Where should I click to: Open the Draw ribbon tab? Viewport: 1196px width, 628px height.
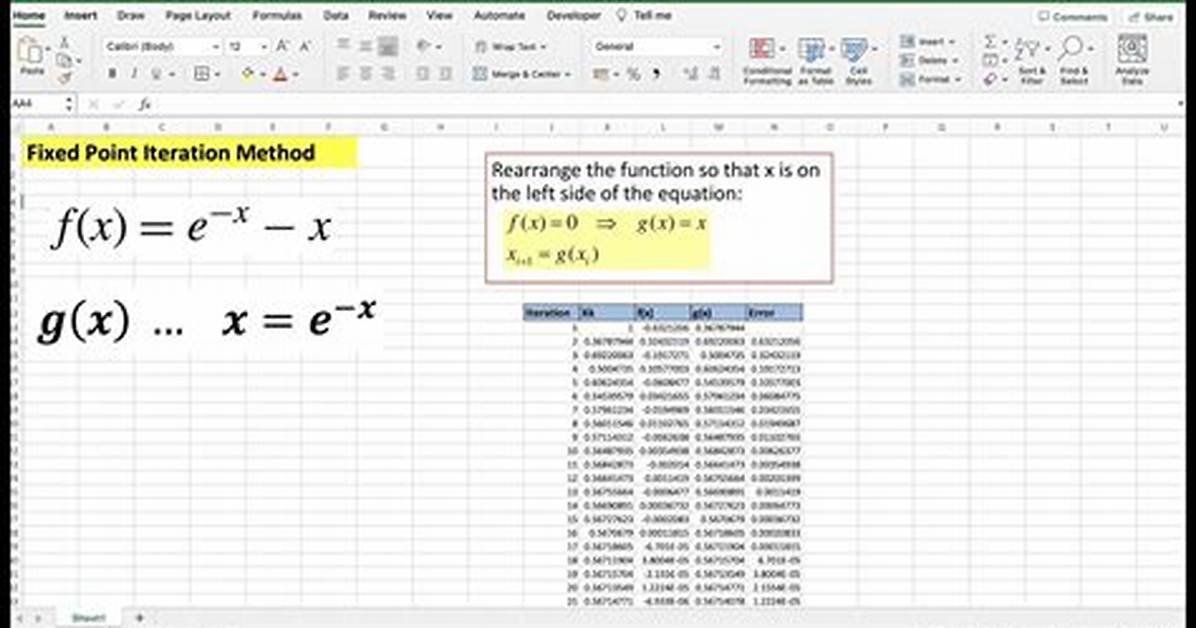pyautogui.click(x=130, y=15)
